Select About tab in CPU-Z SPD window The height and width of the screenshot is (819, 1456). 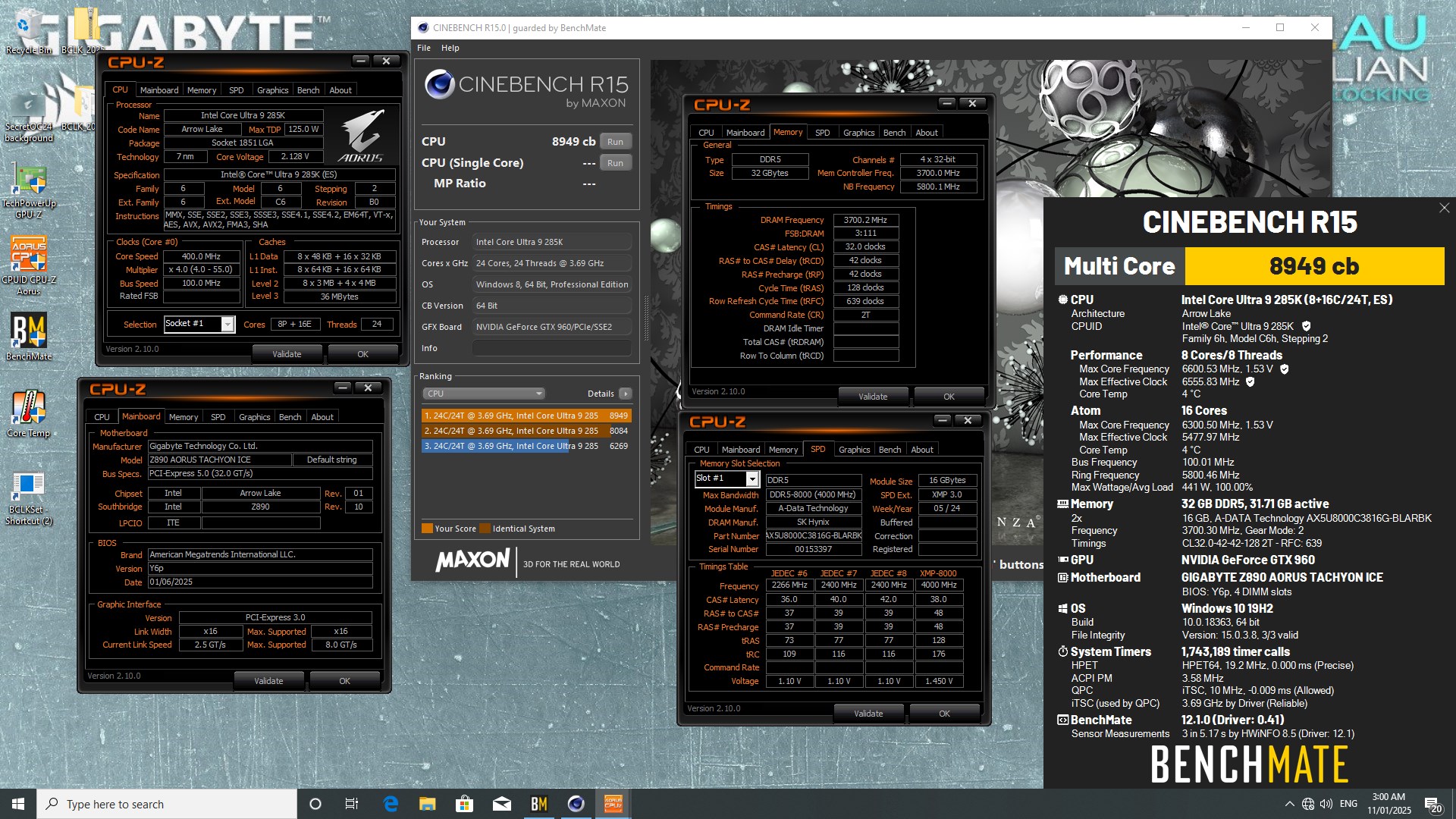pyautogui.click(x=922, y=449)
